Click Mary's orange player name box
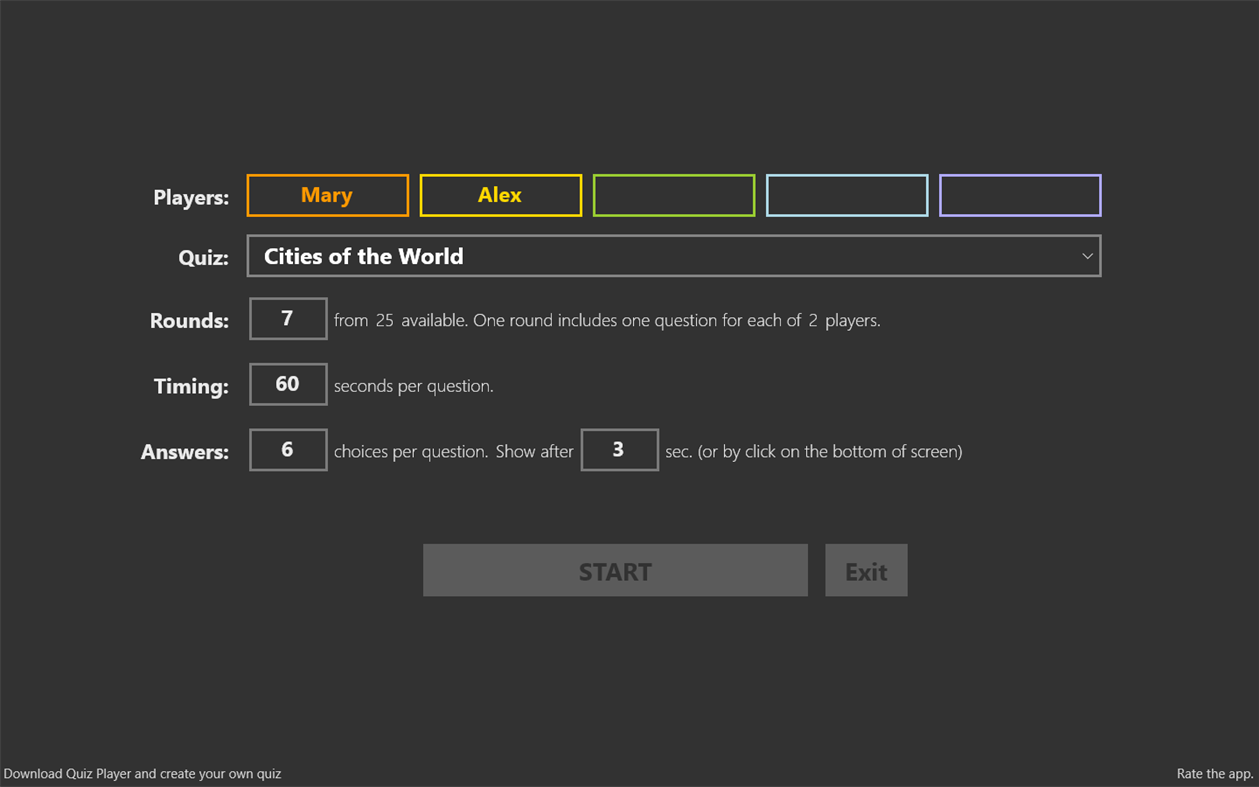This screenshot has width=1259, height=787. (327, 195)
